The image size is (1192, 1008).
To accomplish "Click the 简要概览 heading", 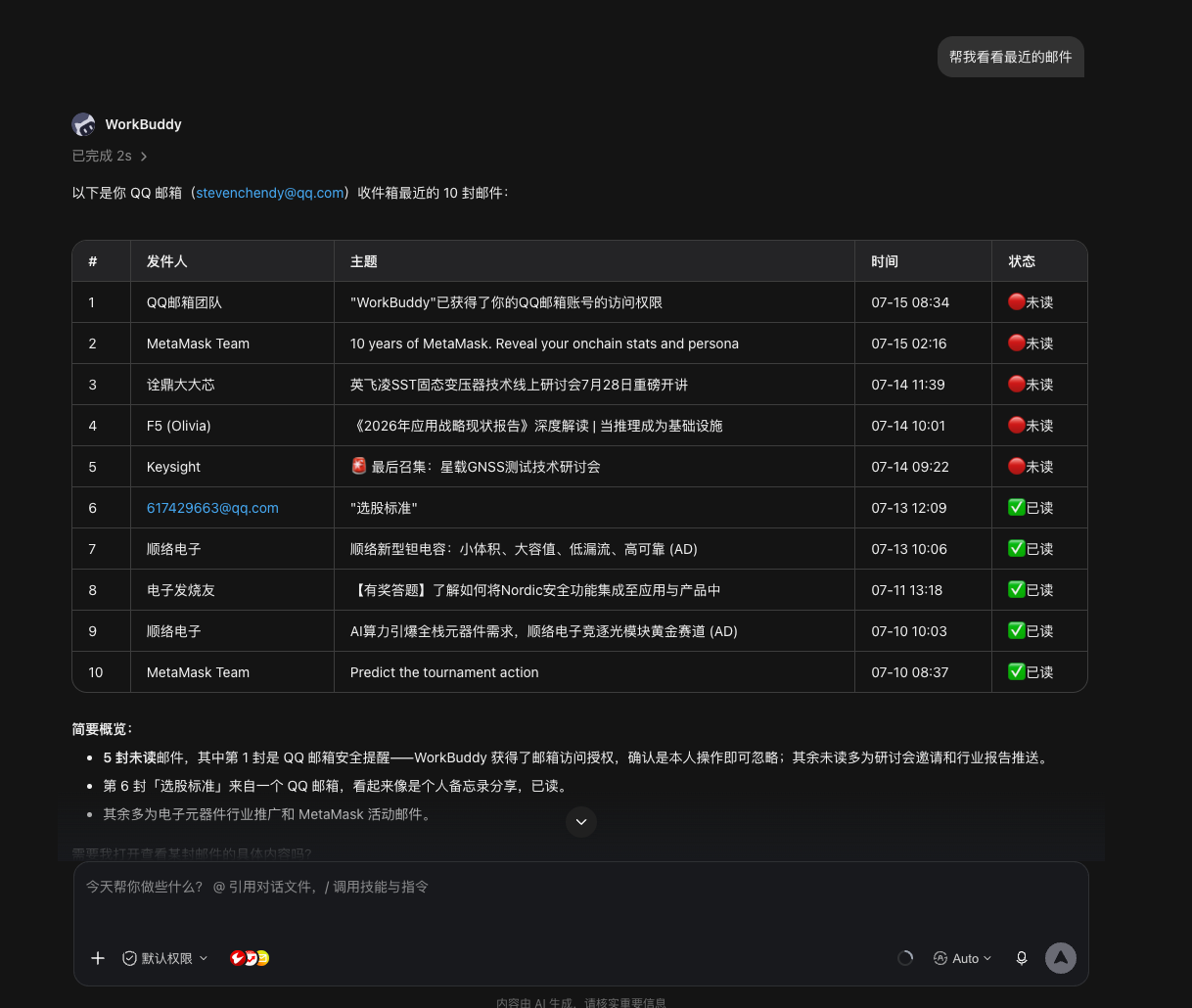I will click(103, 729).
